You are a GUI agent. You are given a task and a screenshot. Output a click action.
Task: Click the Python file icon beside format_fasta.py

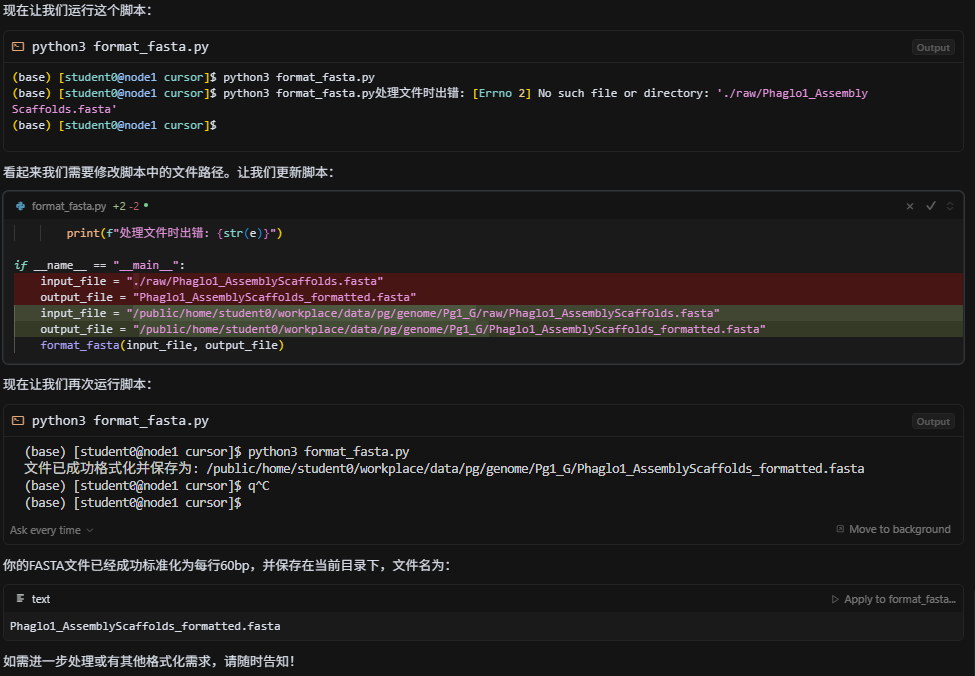point(20,206)
